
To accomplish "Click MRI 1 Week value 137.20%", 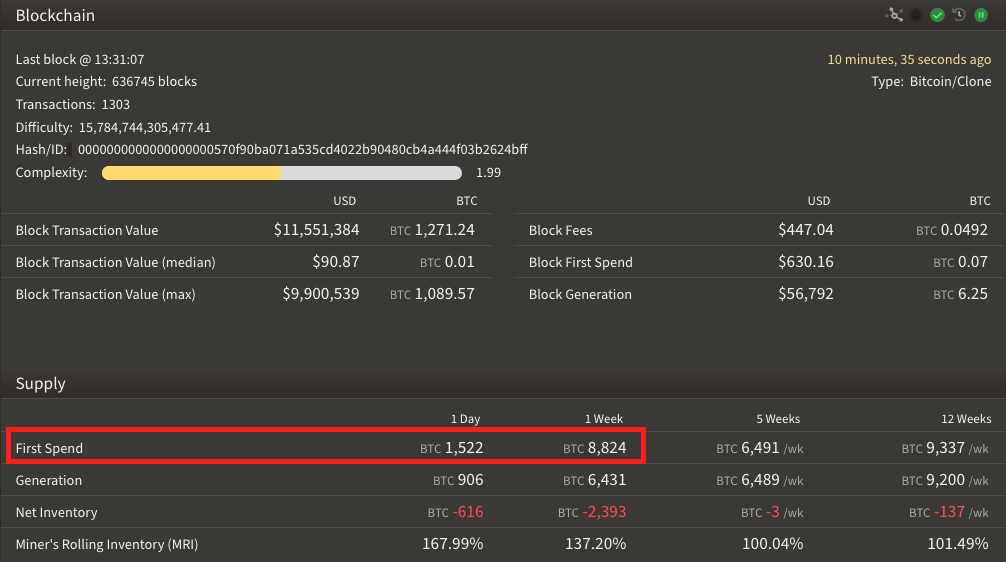I will point(595,544).
